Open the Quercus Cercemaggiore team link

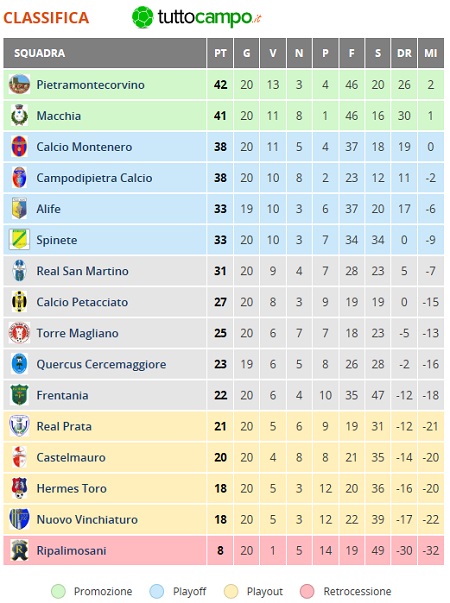pyautogui.click(x=101, y=364)
